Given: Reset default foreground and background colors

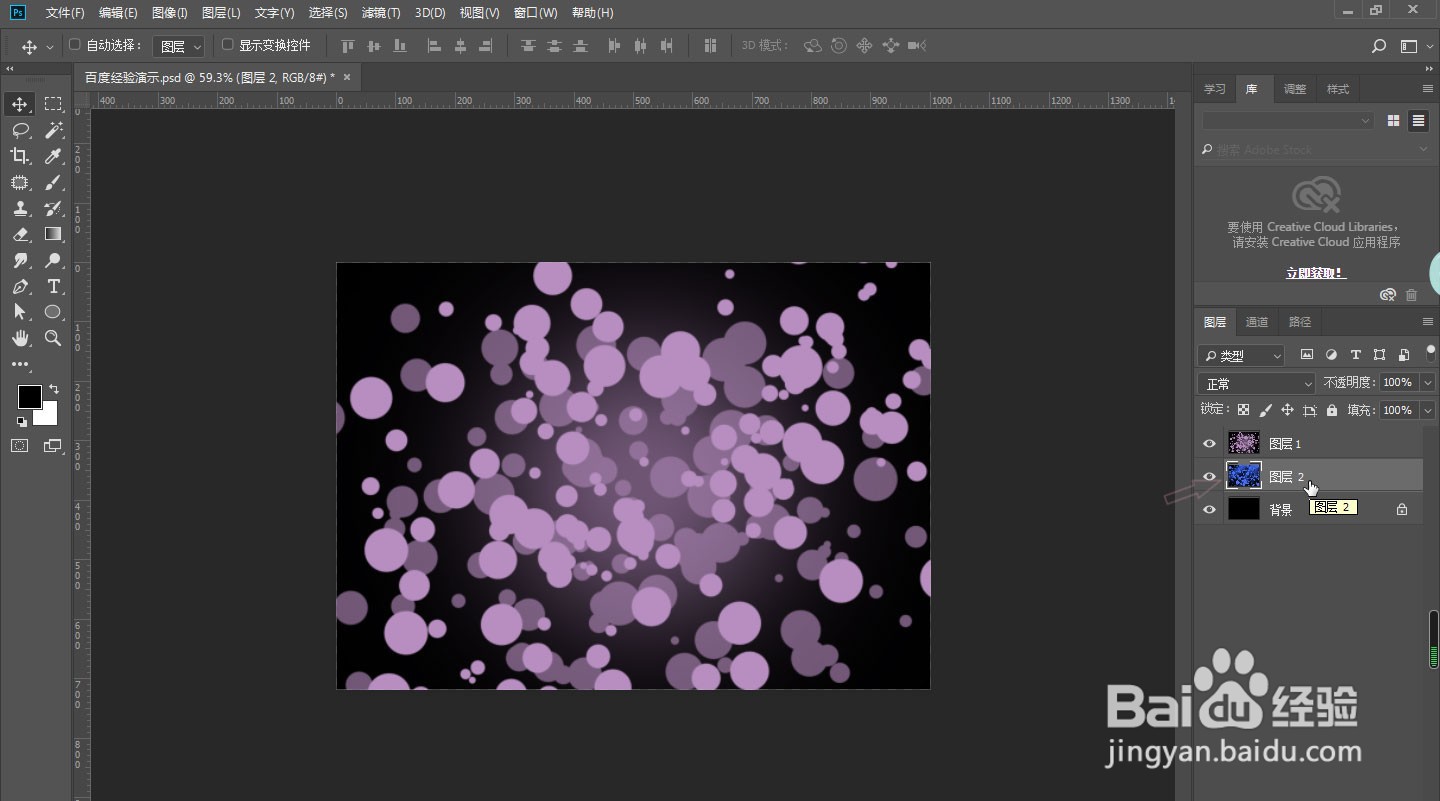Looking at the screenshot, I should pos(22,422).
